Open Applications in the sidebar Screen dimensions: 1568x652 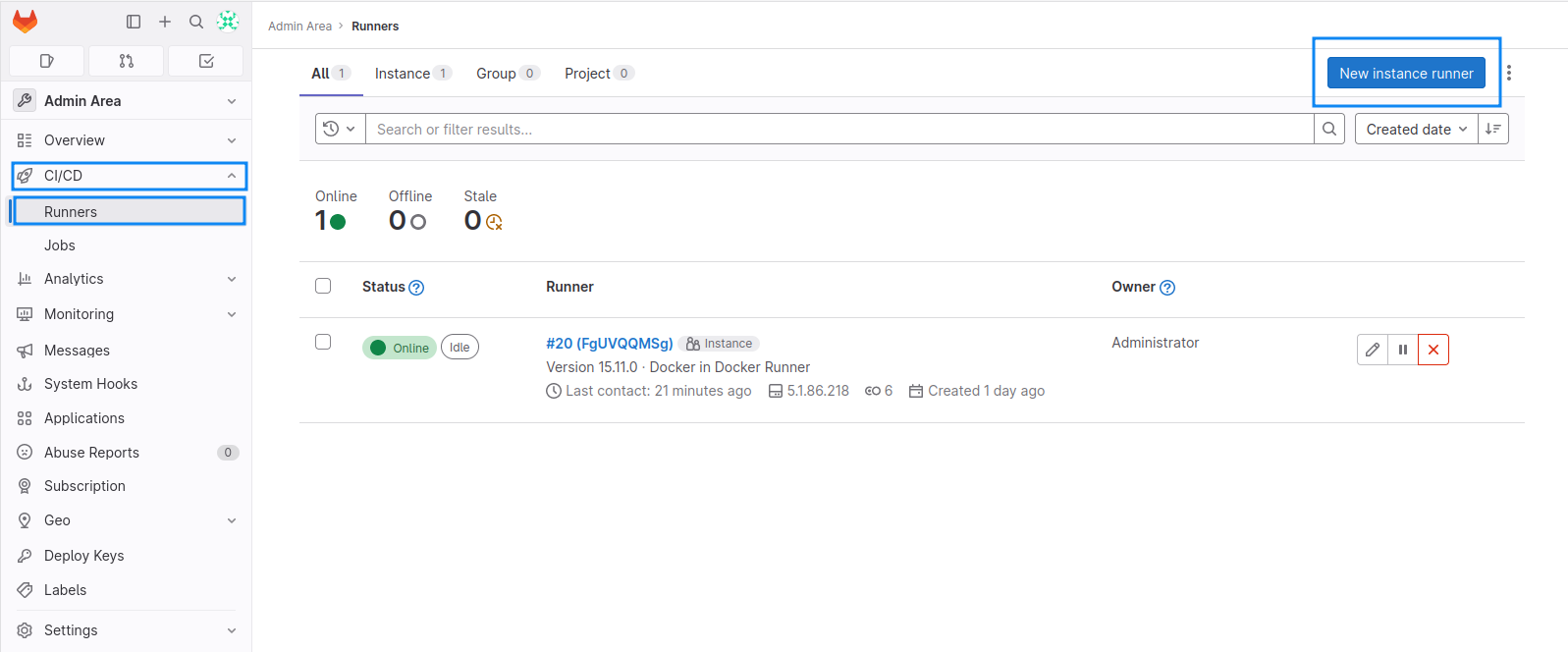pyautogui.click(x=127, y=418)
